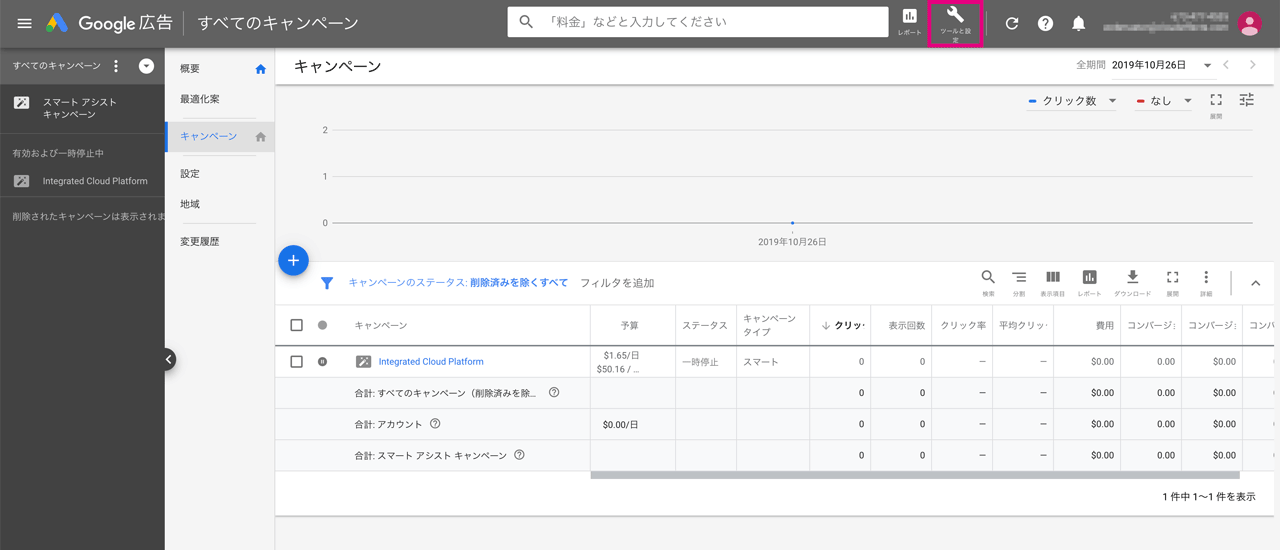Sort by ステータス column header
This screenshot has width=1280, height=550.
(706, 325)
